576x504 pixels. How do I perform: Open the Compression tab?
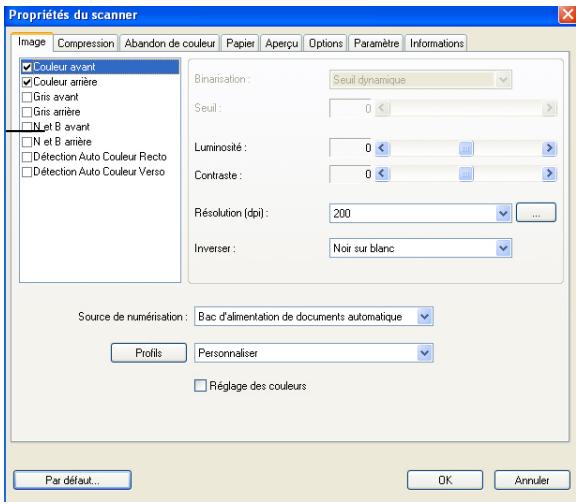(x=86, y=43)
